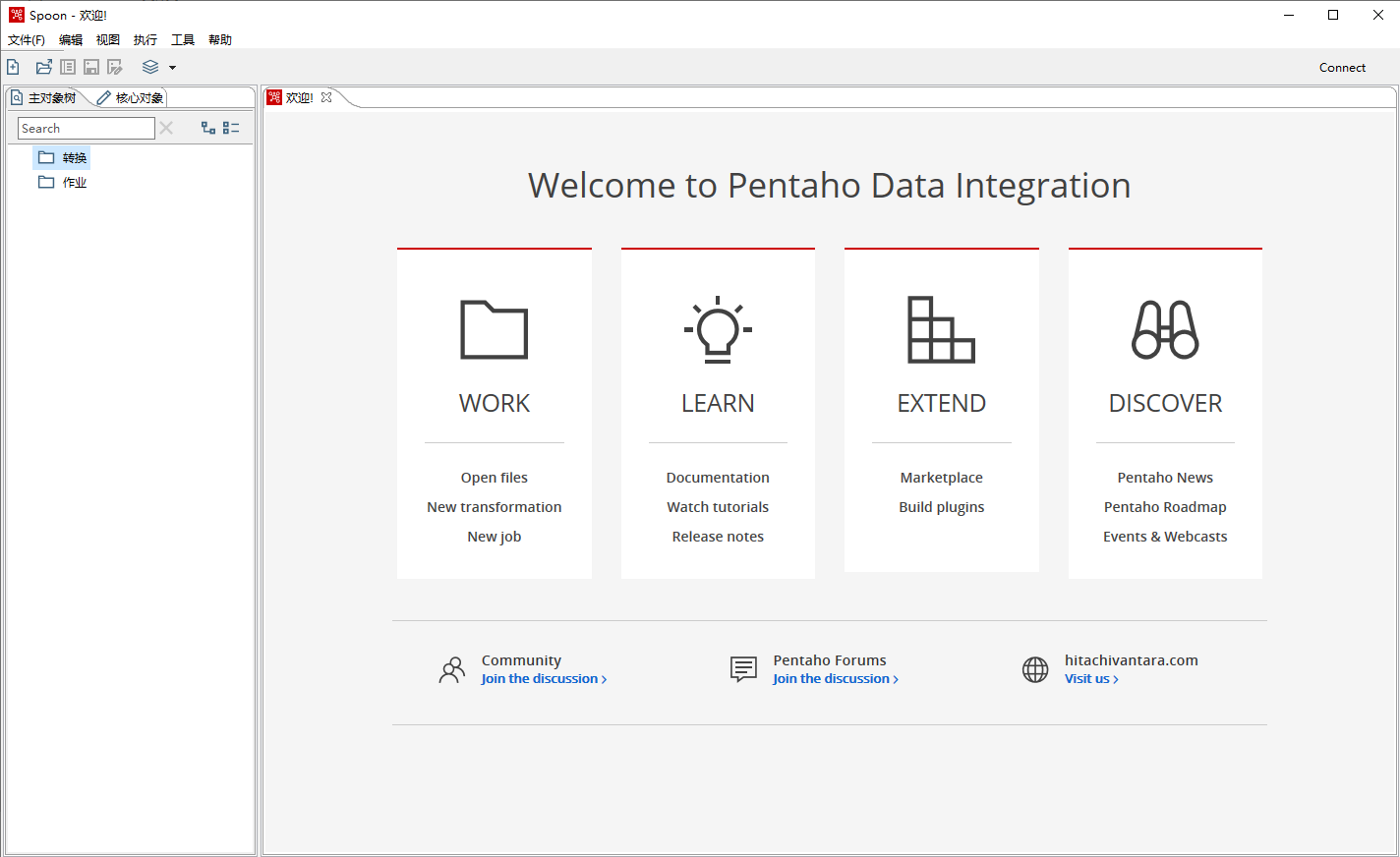Switch to the 主对象树 tab
The image size is (1400, 857).
click(x=44, y=98)
